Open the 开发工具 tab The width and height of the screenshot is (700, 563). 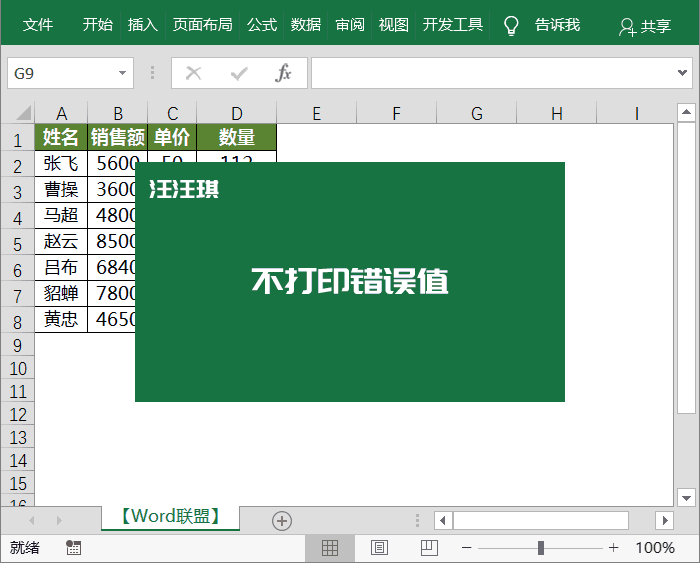tap(453, 25)
